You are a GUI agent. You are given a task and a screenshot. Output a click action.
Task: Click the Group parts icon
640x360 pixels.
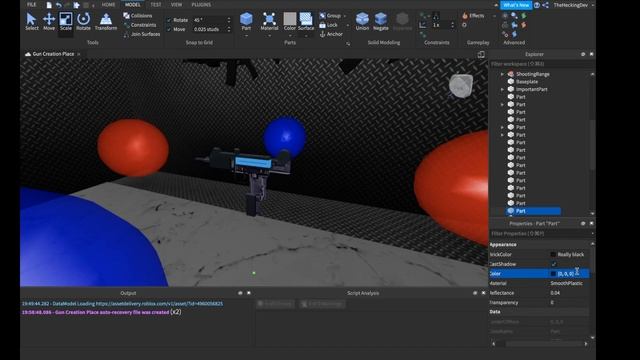click(322, 16)
